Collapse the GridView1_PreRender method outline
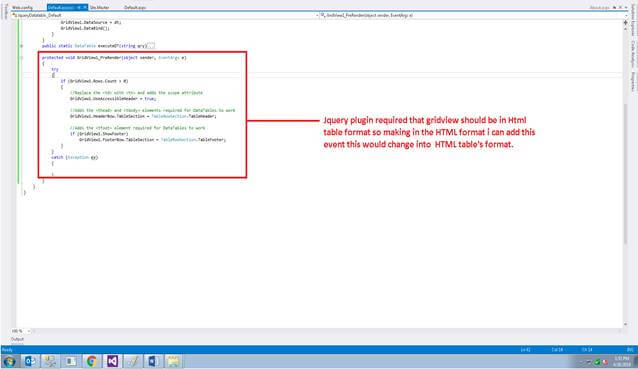 [x=22, y=58]
